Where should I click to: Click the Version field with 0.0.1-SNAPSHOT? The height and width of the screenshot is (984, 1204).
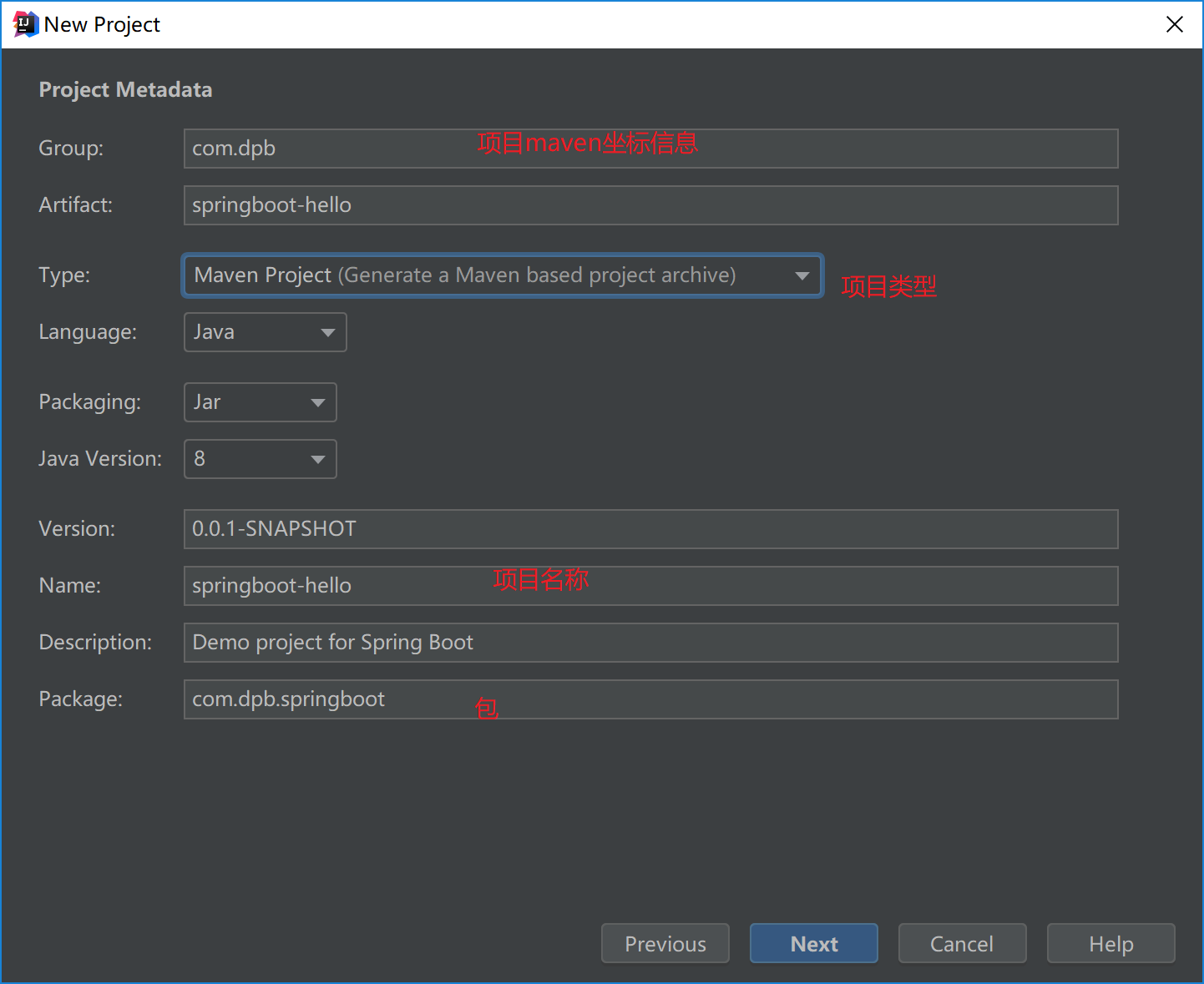click(650, 529)
